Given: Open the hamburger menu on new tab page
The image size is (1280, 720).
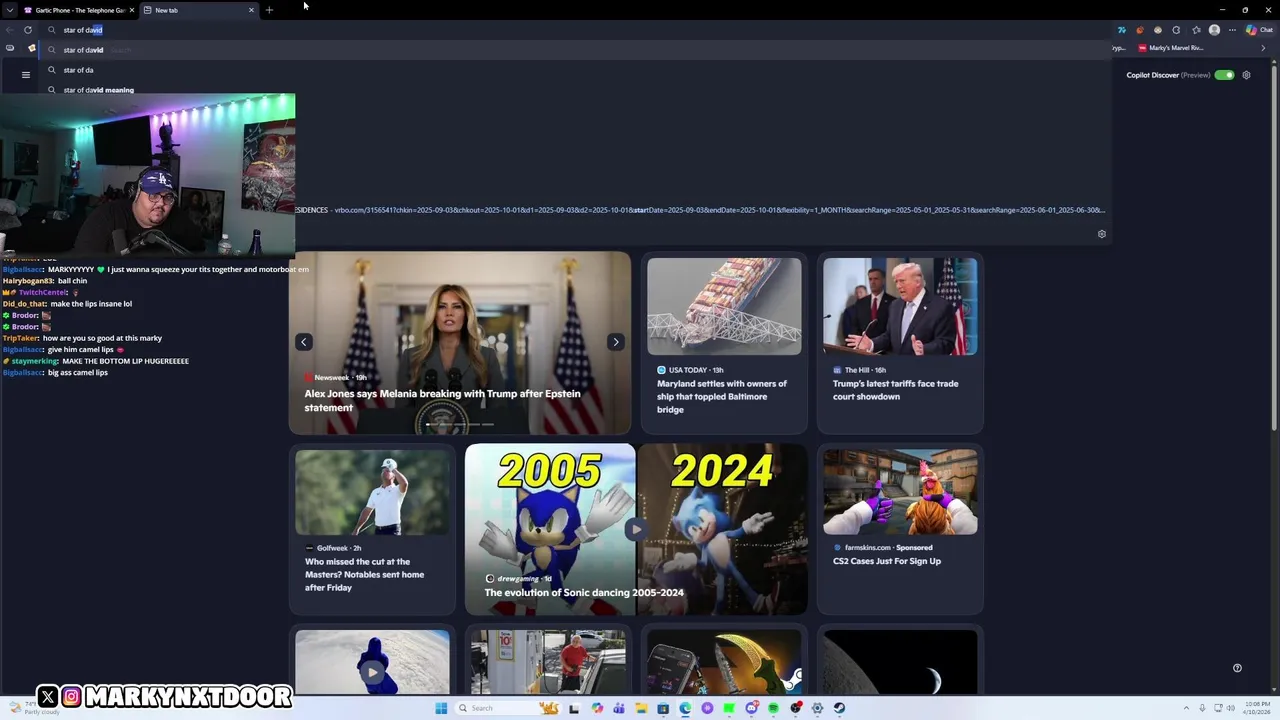Looking at the screenshot, I should coord(26,74).
